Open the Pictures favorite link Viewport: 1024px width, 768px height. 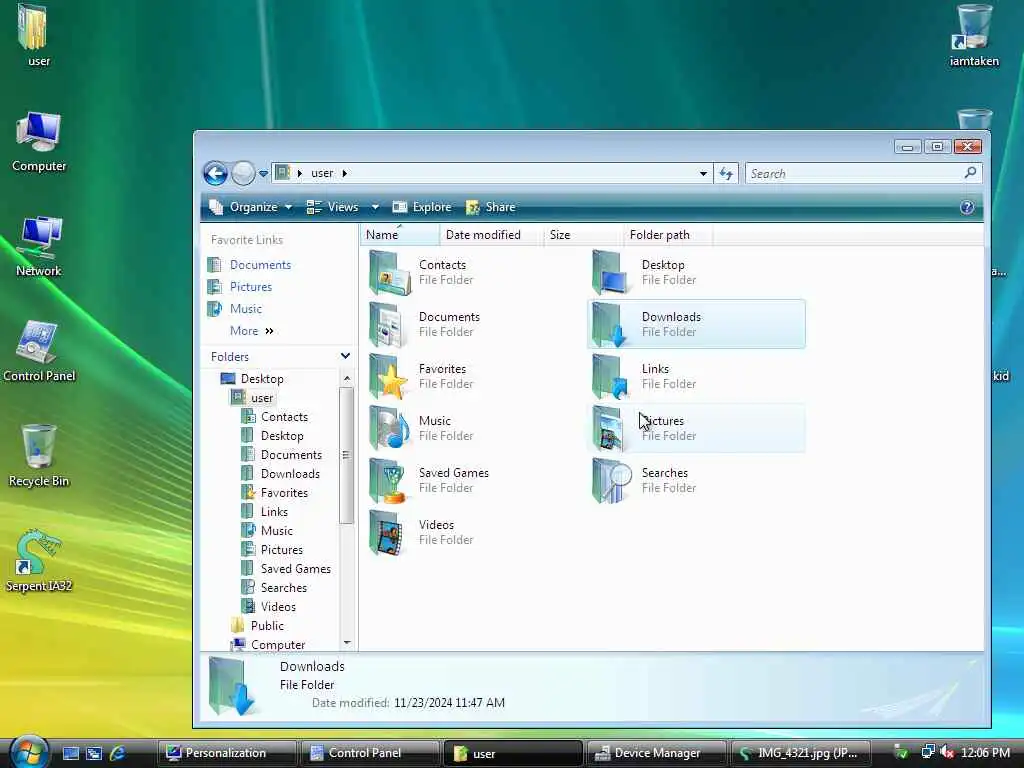251,287
